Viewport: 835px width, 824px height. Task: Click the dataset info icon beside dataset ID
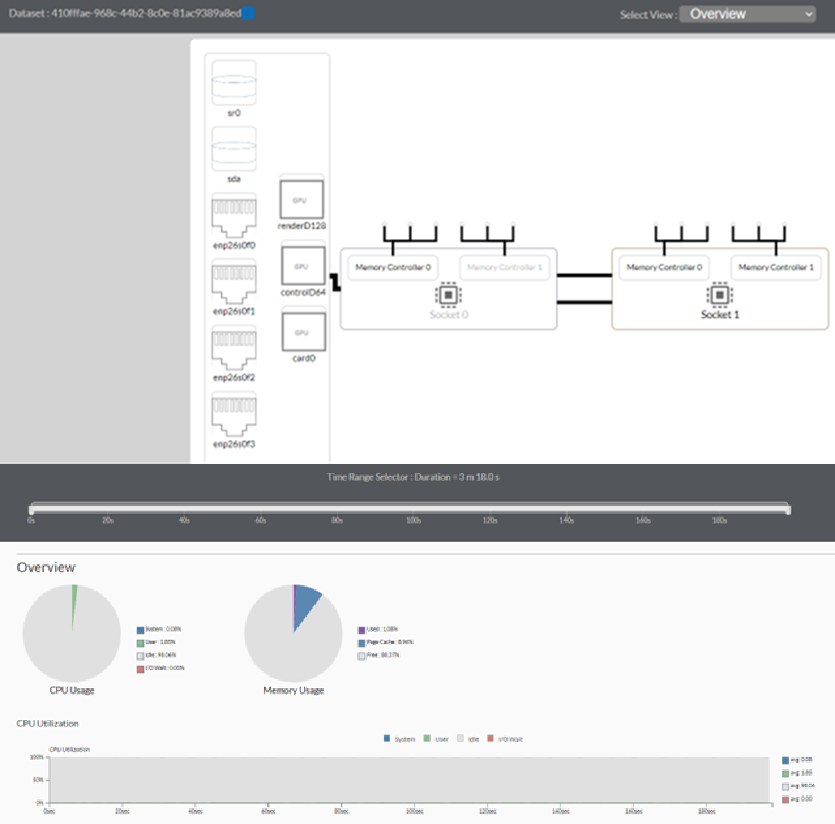point(248,13)
